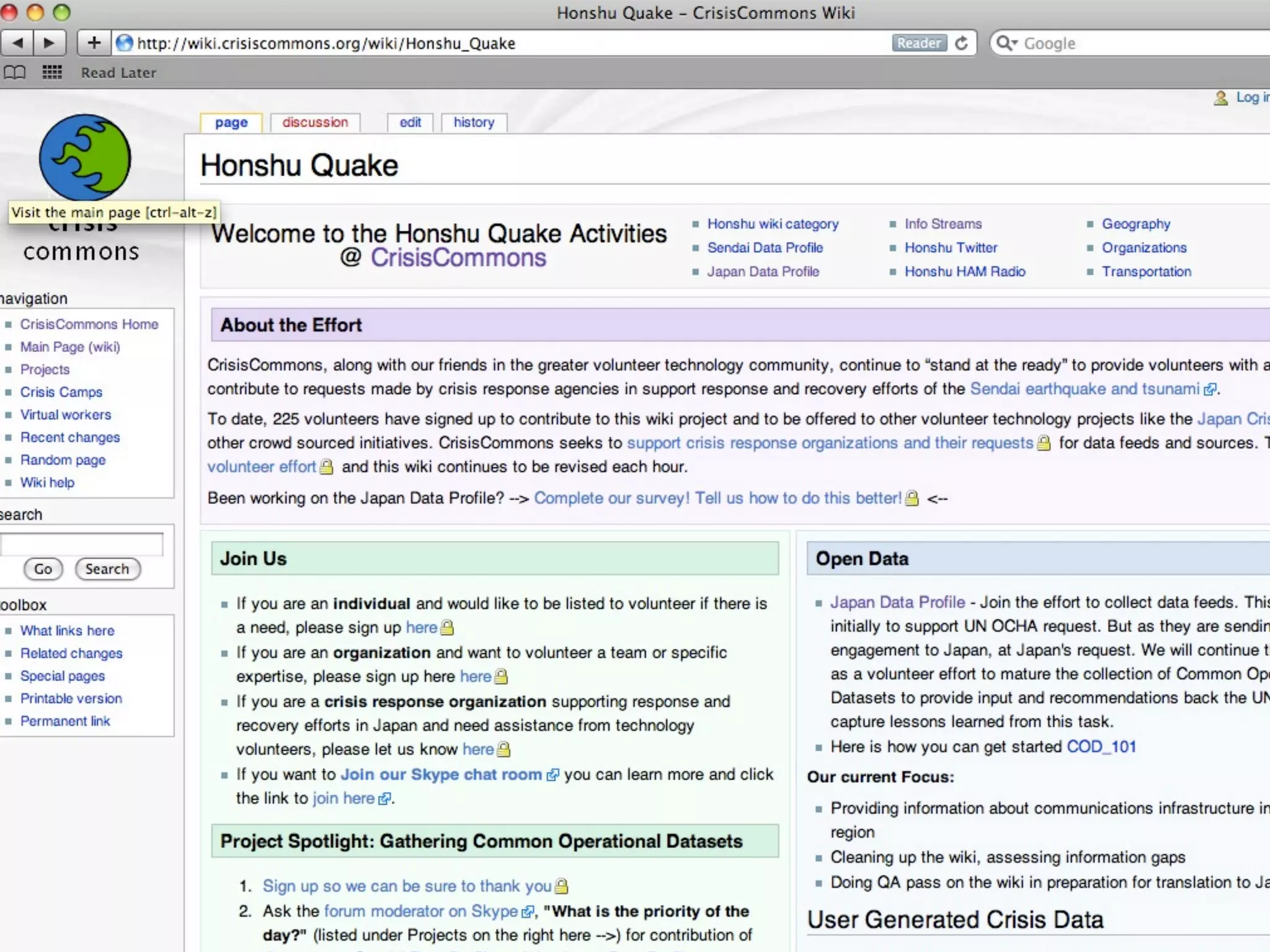The width and height of the screenshot is (1270, 952).
Task: Expand the Google search magnifier dropdown
Action: pyautogui.click(x=1006, y=43)
